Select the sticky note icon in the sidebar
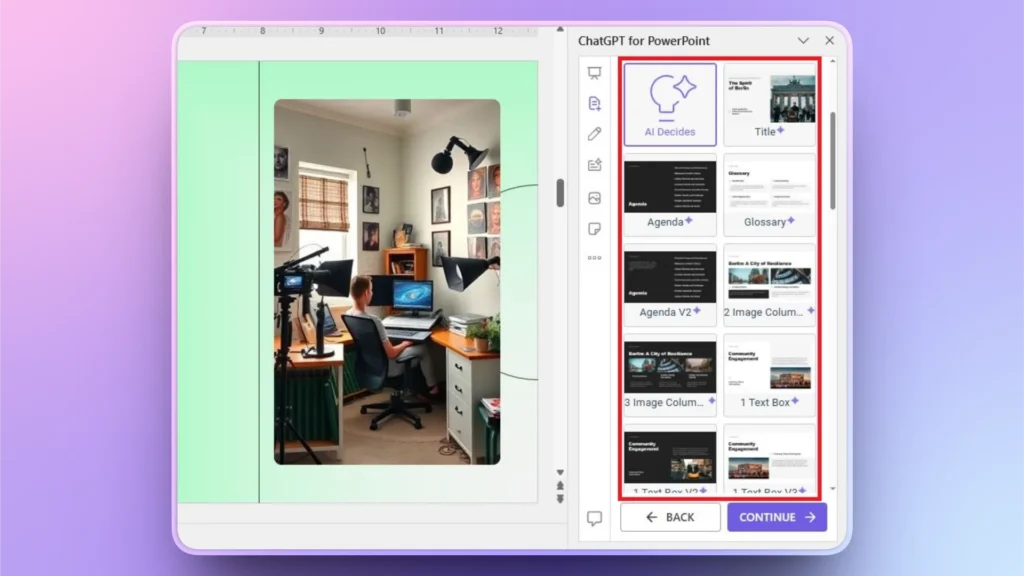The width and height of the screenshot is (1024, 576). pos(595,227)
